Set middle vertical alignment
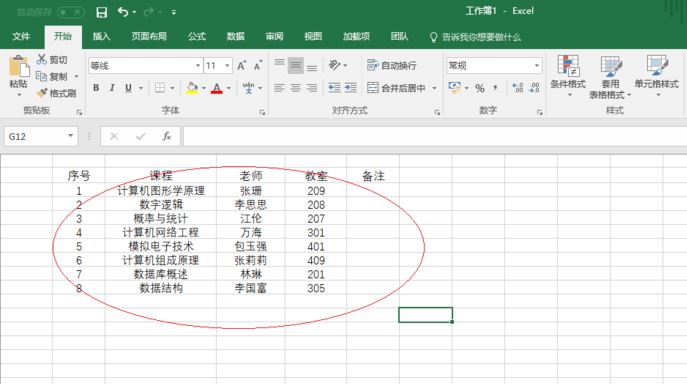The image size is (687, 384). (295, 65)
